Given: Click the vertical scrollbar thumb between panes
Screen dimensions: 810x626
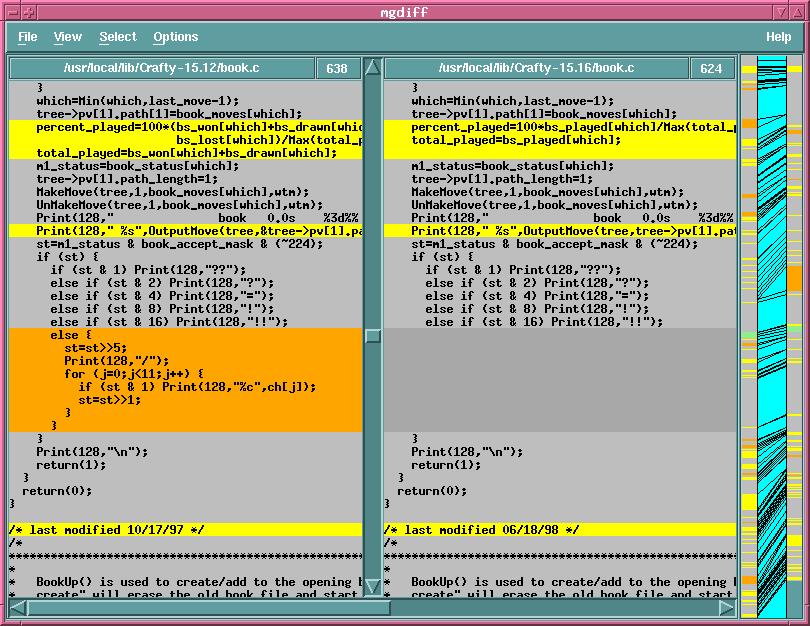Looking at the screenshot, I should pos(373,336).
